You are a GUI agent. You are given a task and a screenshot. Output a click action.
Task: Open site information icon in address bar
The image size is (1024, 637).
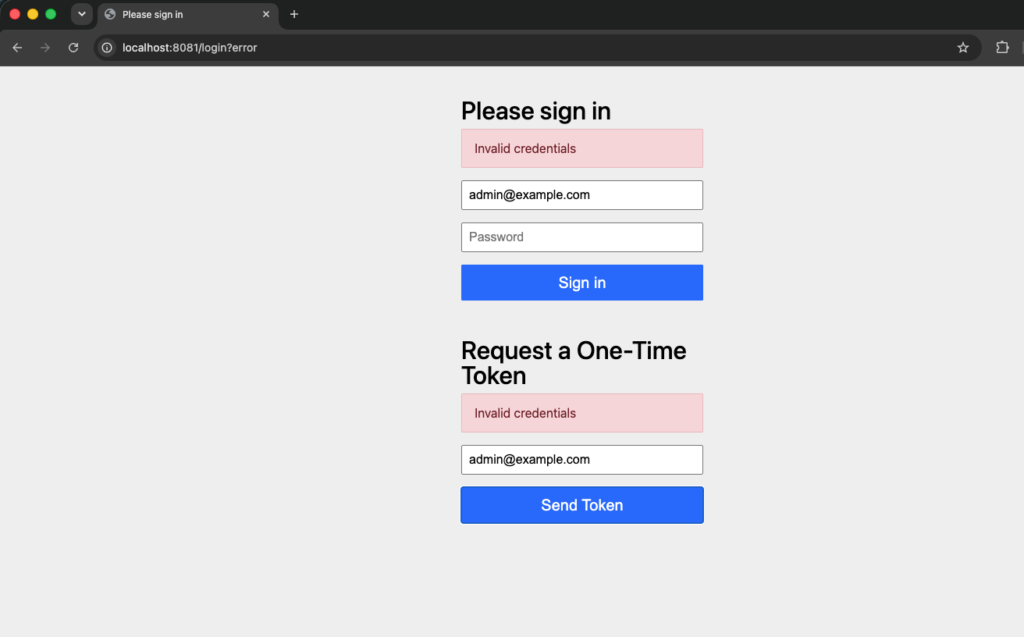[x=107, y=48]
